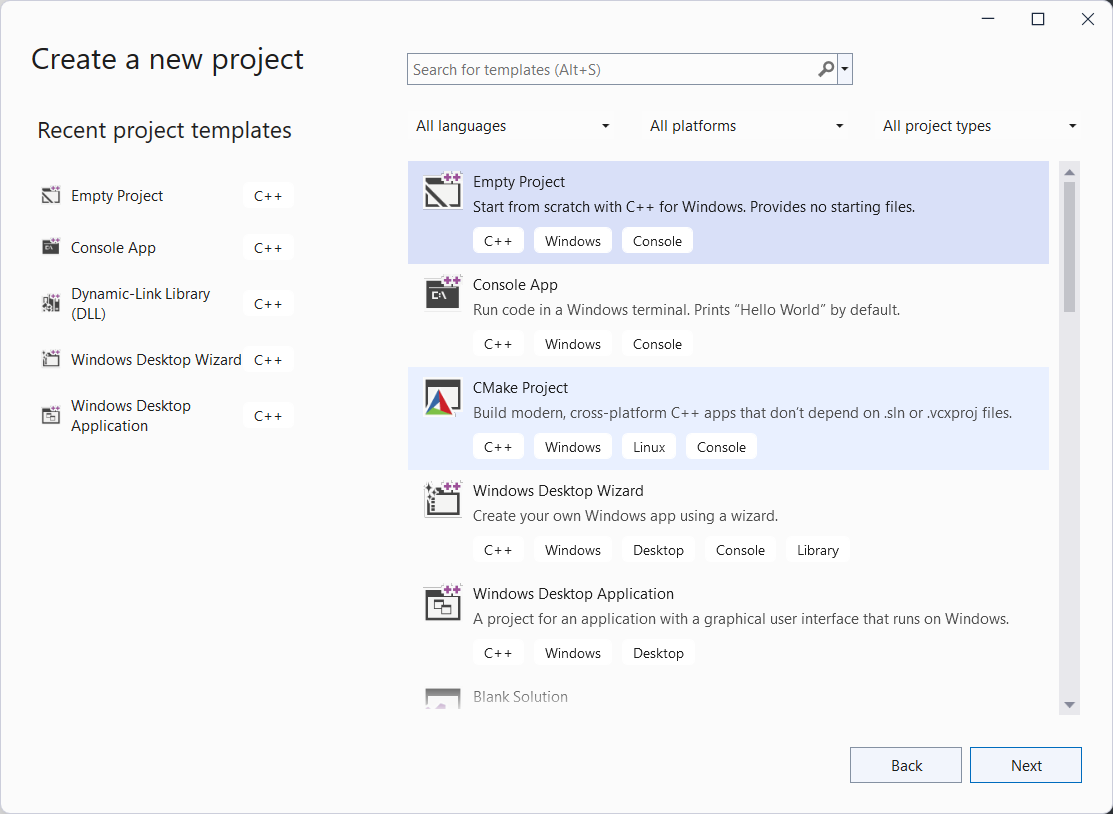Click recent Empty Project icon
The image size is (1113, 814).
[x=51, y=196]
